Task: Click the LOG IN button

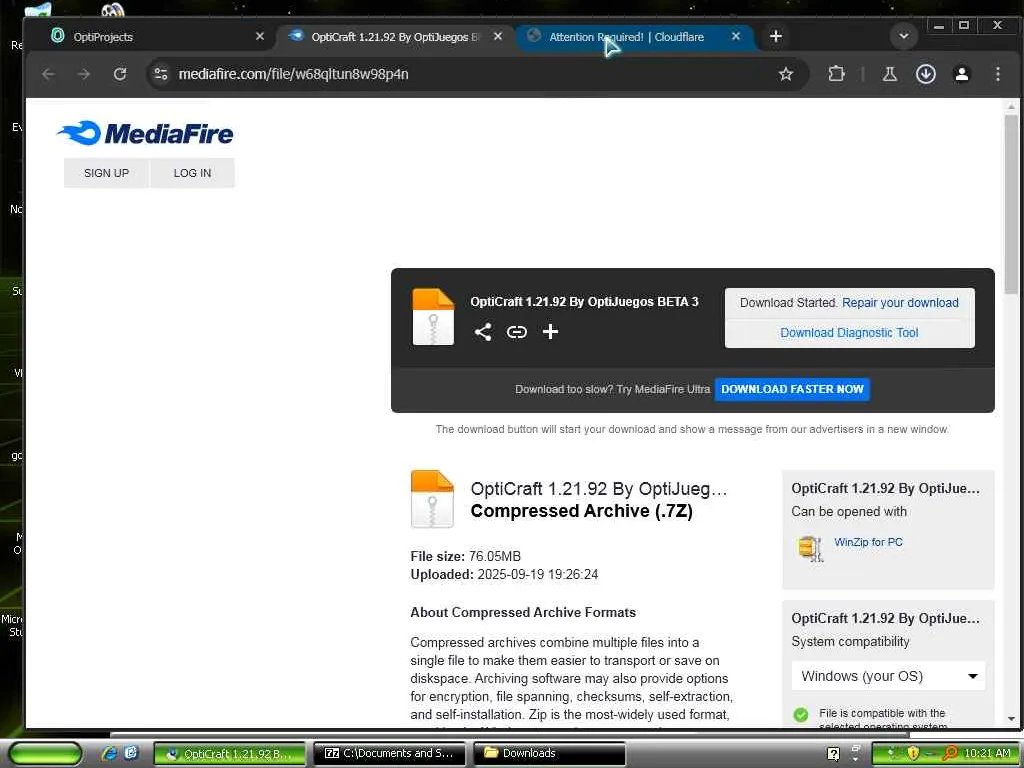Action: coord(192,173)
